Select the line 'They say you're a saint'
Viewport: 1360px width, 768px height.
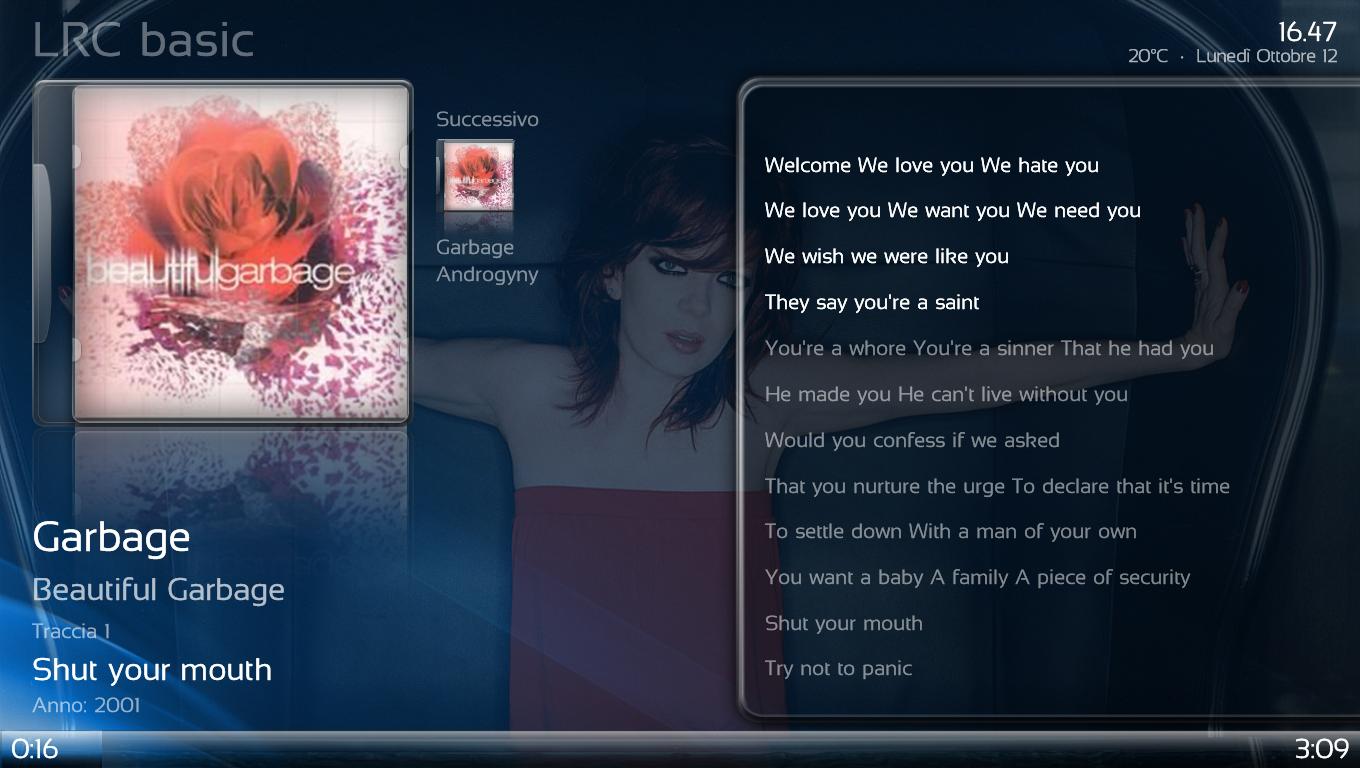click(871, 302)
